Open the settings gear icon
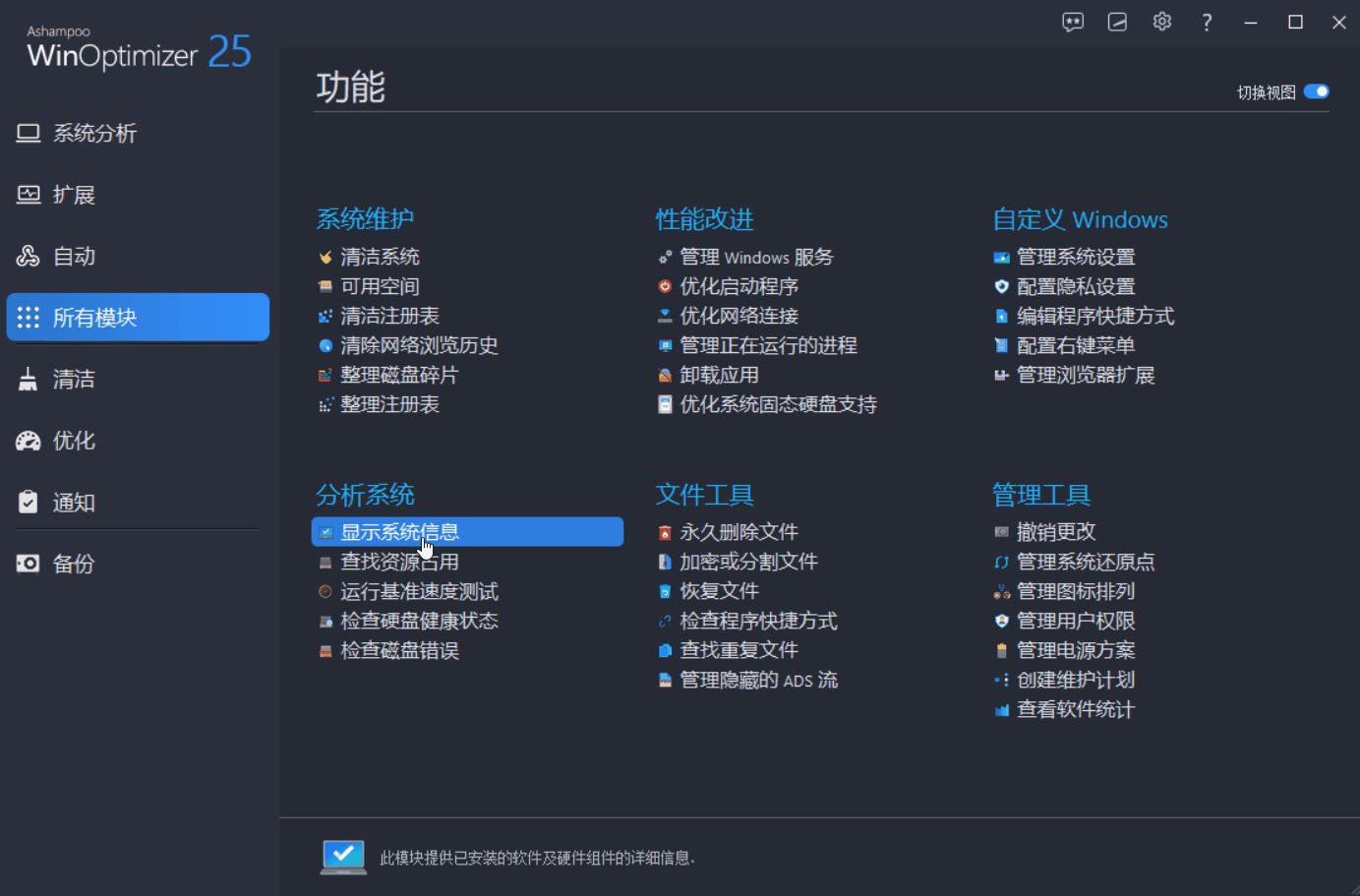 coord(1161,22)
